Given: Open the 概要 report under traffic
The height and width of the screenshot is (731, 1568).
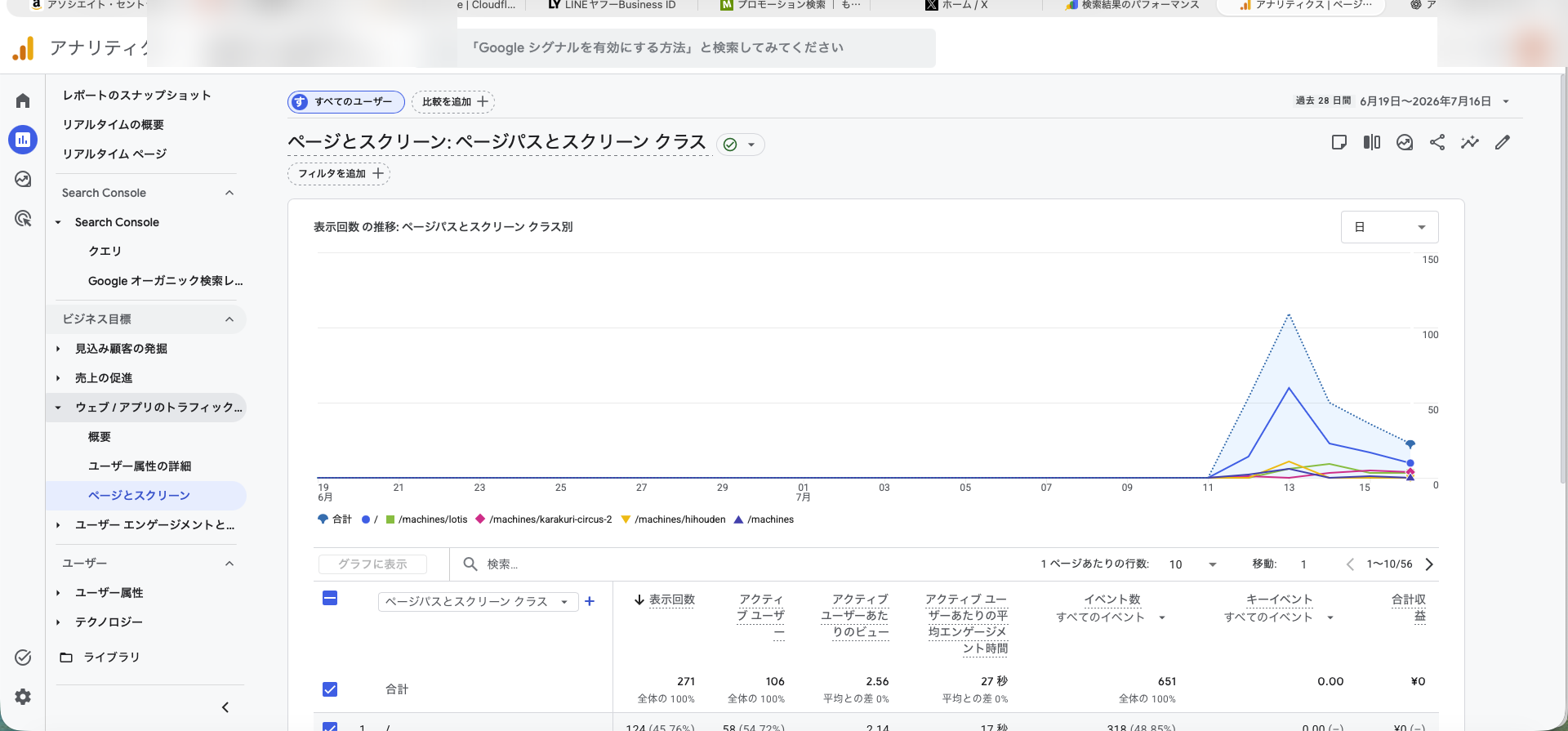Looking at the screenshot, I should [100, 437].
